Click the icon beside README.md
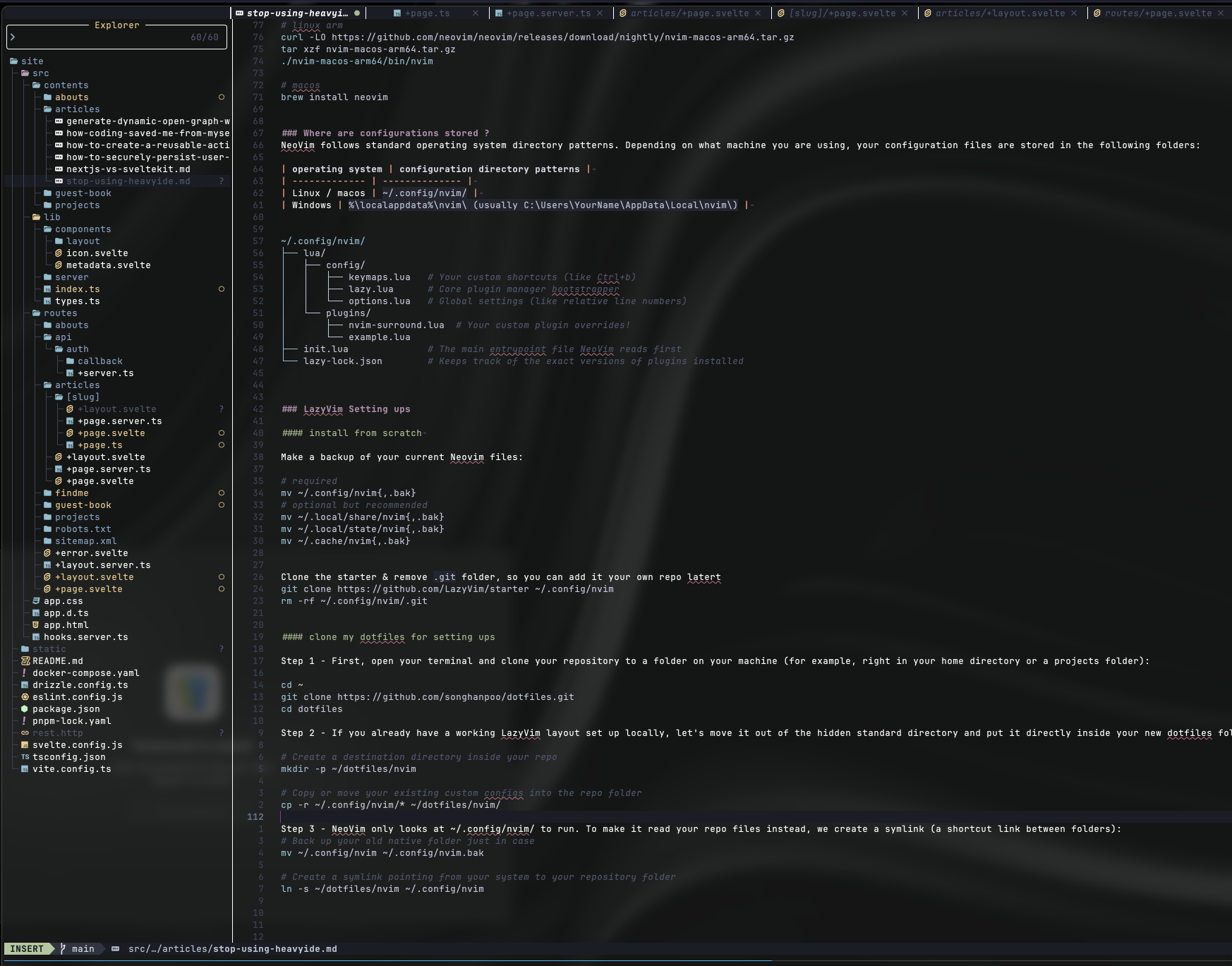The height and width of the screenshot is (966, 1232). click(25, 661)
